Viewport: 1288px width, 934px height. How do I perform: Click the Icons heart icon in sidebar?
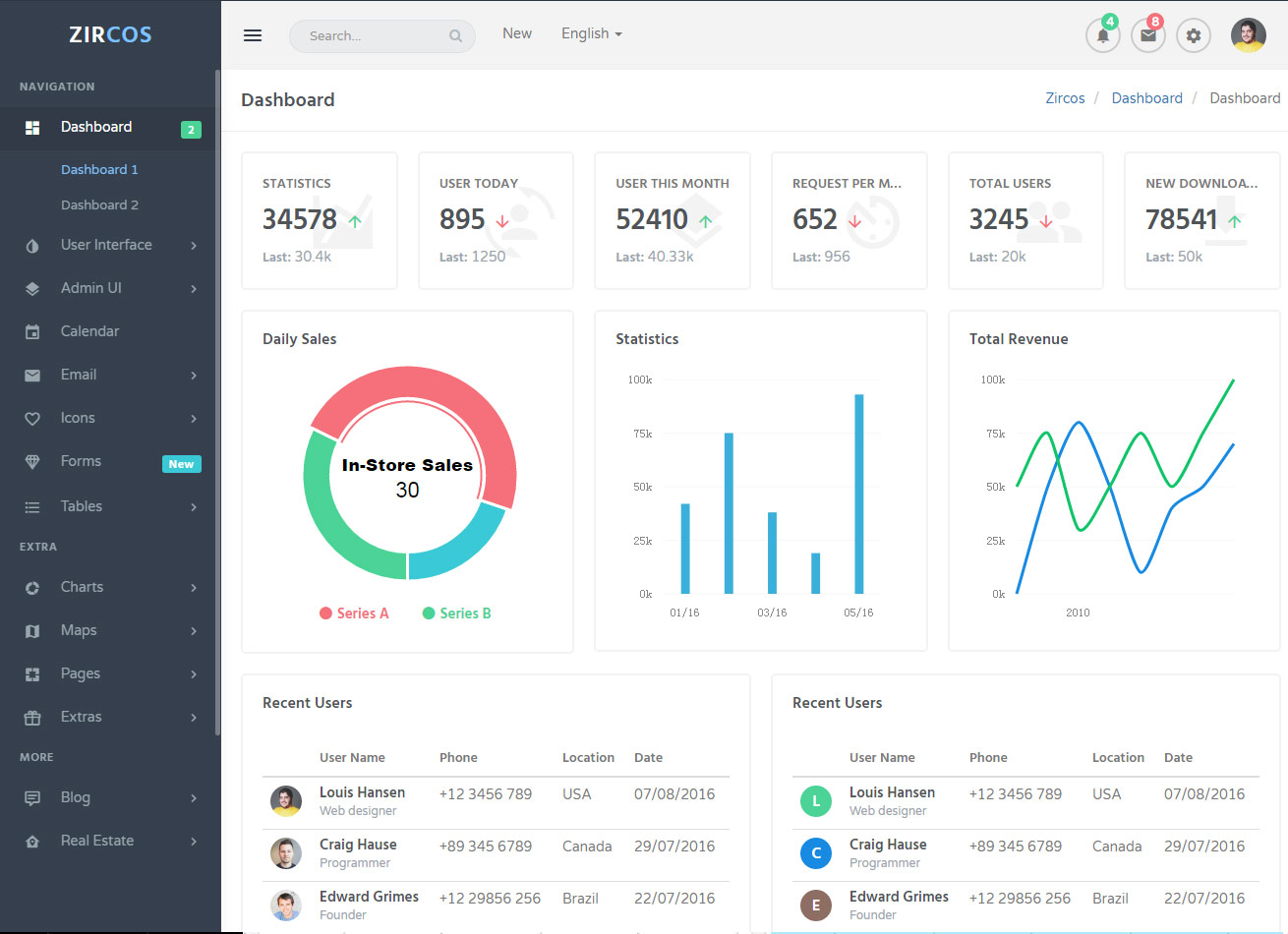click(x=32, y=419)
